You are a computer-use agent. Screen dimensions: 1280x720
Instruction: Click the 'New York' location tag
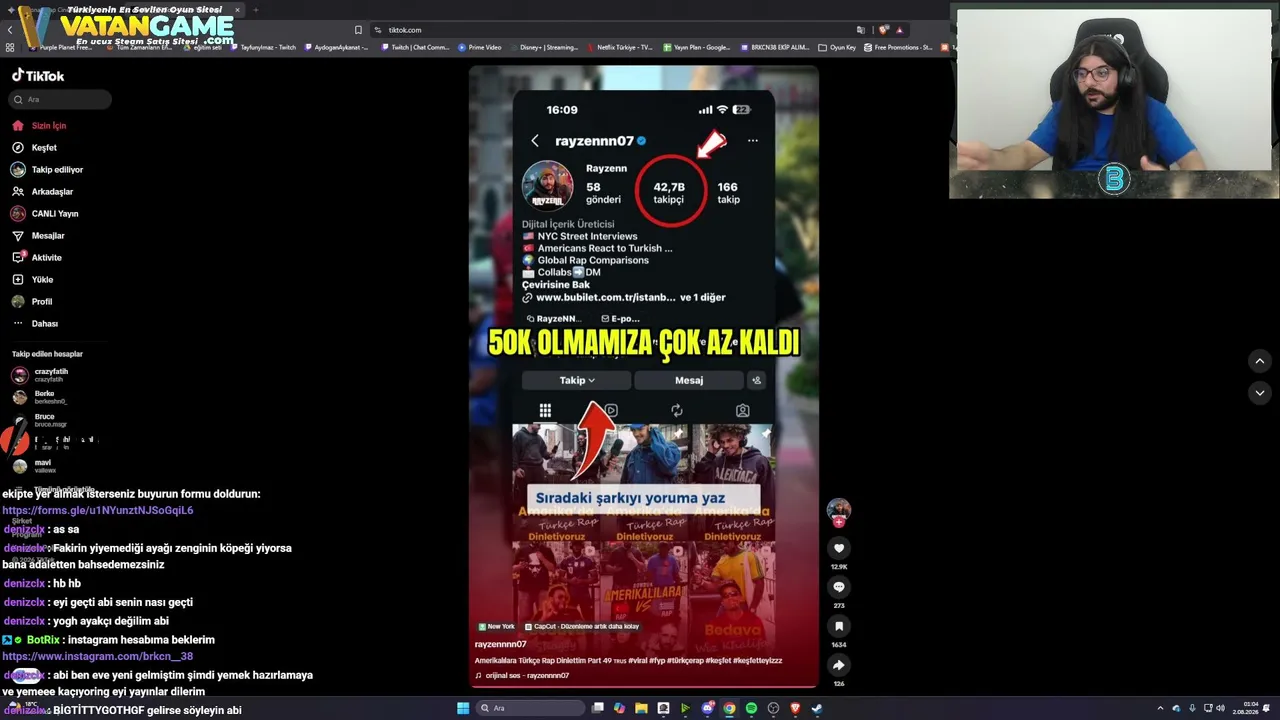497,627
